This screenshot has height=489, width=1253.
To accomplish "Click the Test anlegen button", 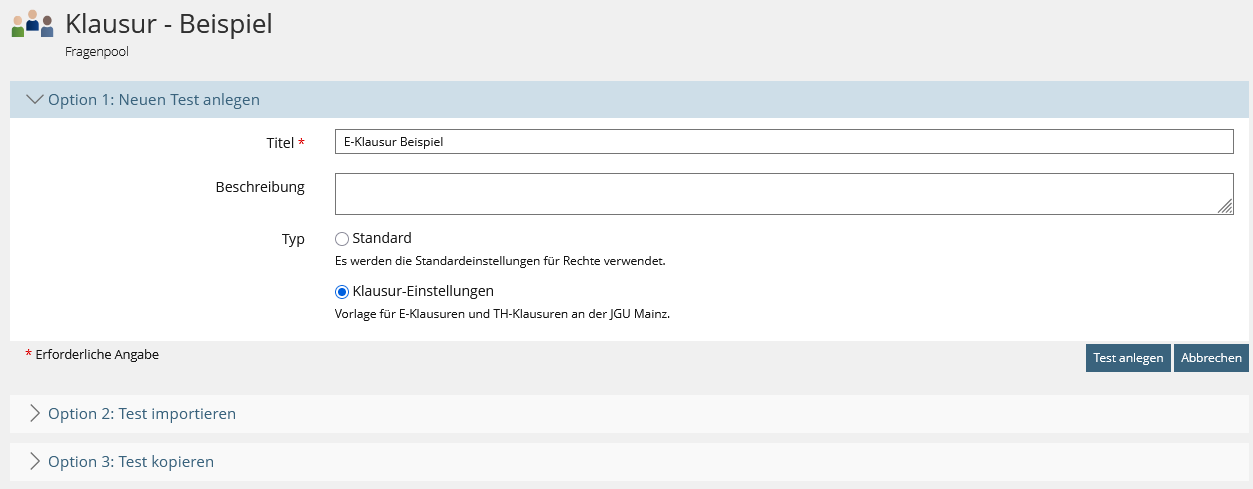I will point(1128,358).
